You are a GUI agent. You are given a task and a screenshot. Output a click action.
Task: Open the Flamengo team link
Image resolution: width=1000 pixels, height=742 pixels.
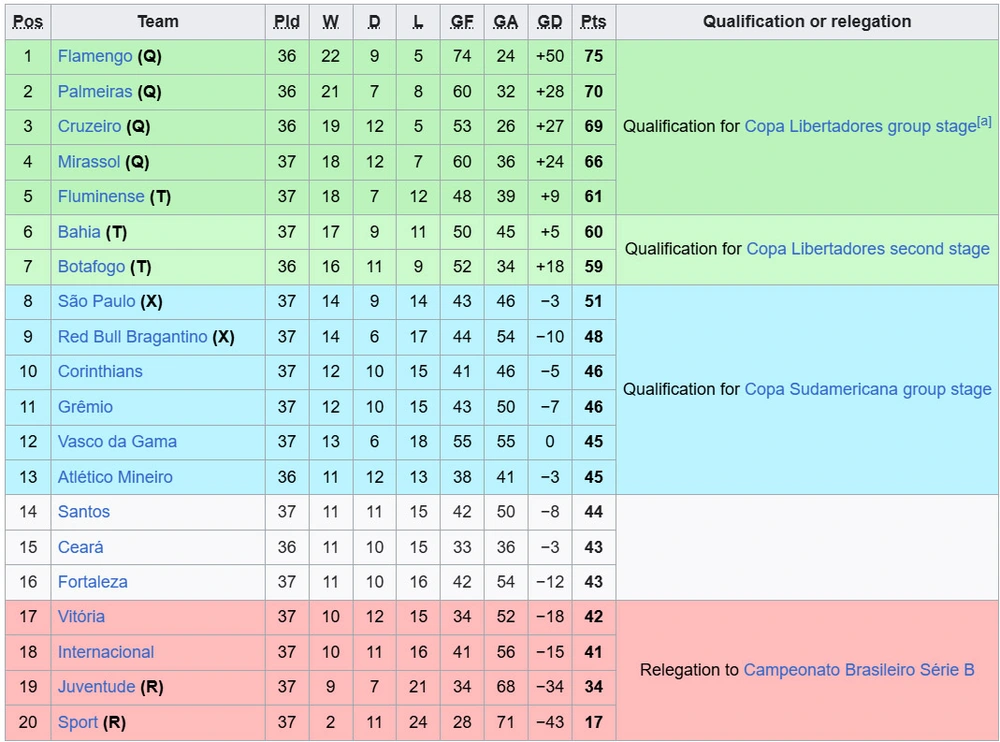tap(95, 56)
